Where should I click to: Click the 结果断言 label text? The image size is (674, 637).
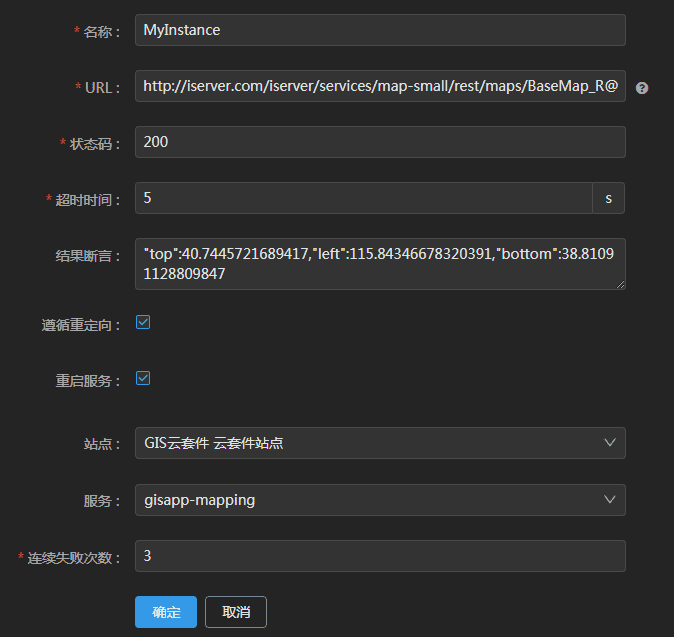click(88, 256)
